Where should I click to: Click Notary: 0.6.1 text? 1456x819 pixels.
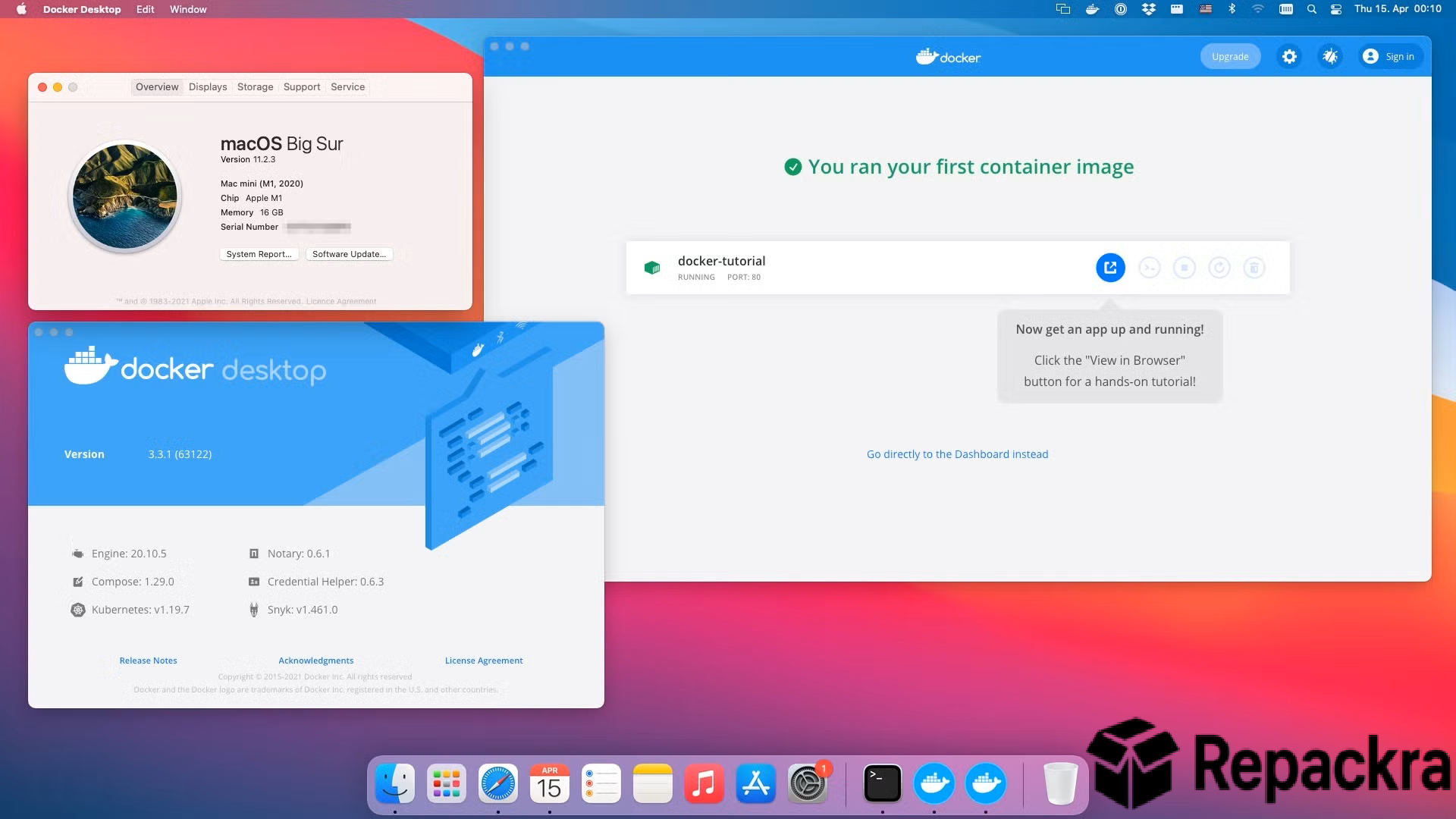(299, 554)
